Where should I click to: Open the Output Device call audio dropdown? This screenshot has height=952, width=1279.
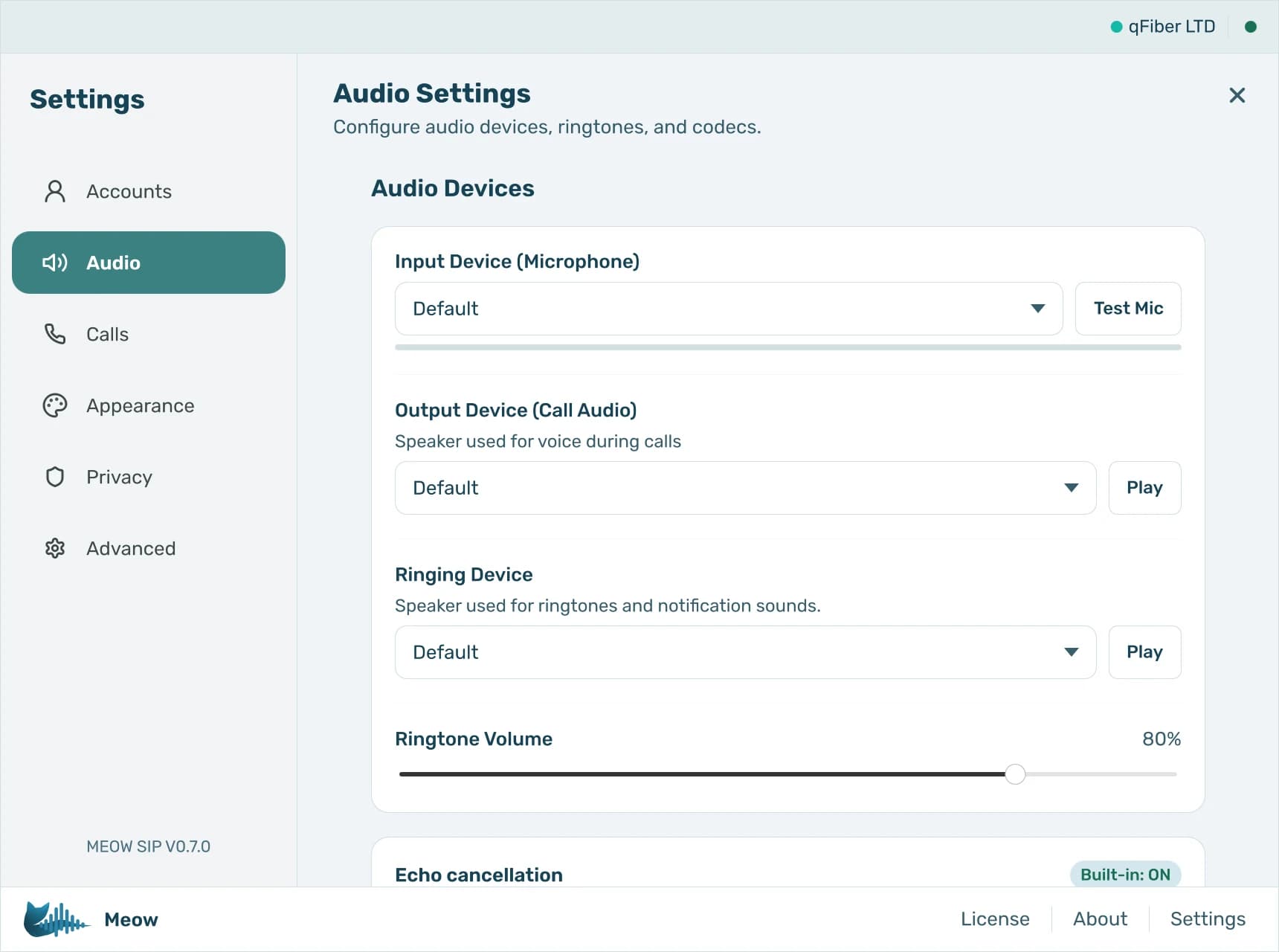(x=745, y=488)
